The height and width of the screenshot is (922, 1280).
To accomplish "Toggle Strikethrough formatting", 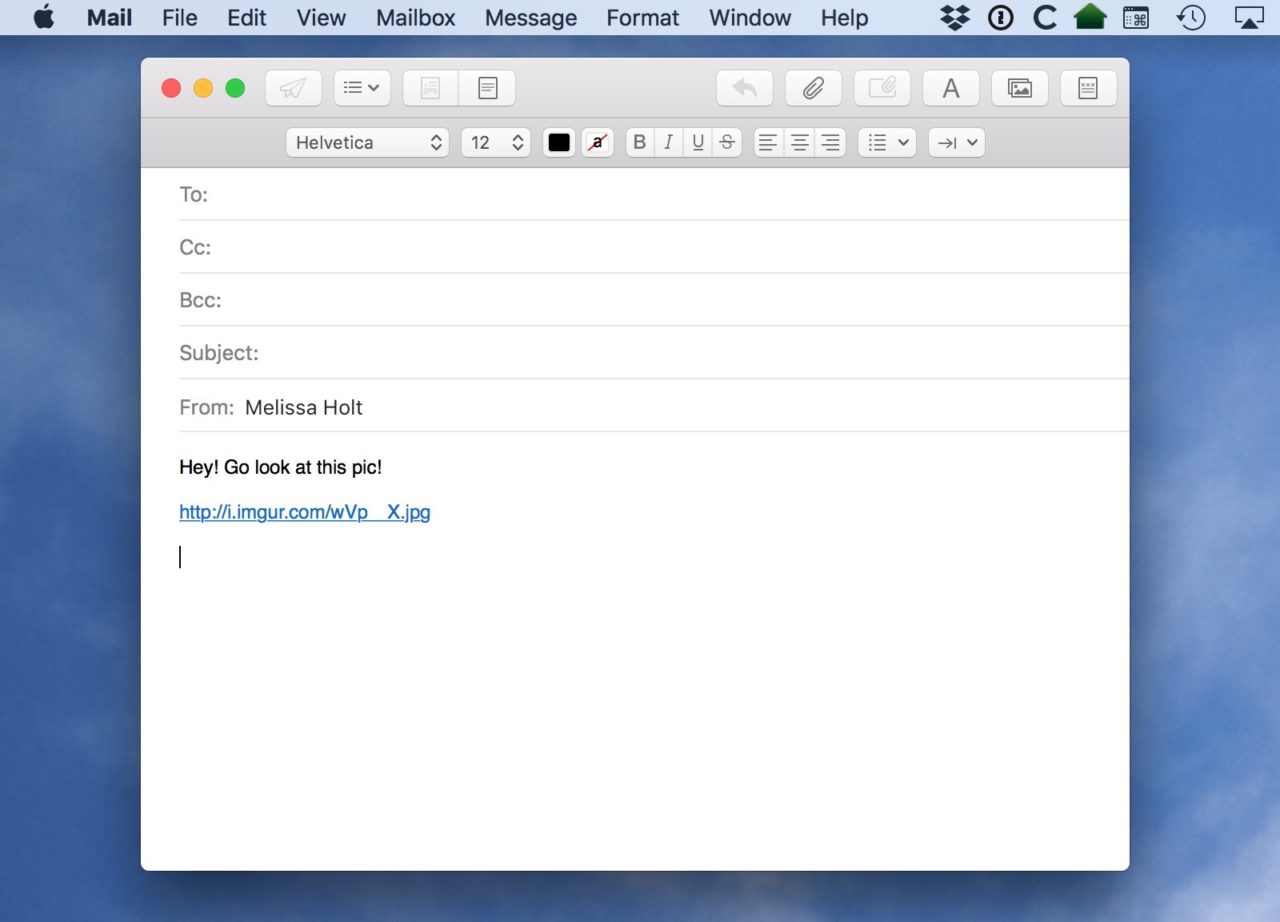I will 727,143.
